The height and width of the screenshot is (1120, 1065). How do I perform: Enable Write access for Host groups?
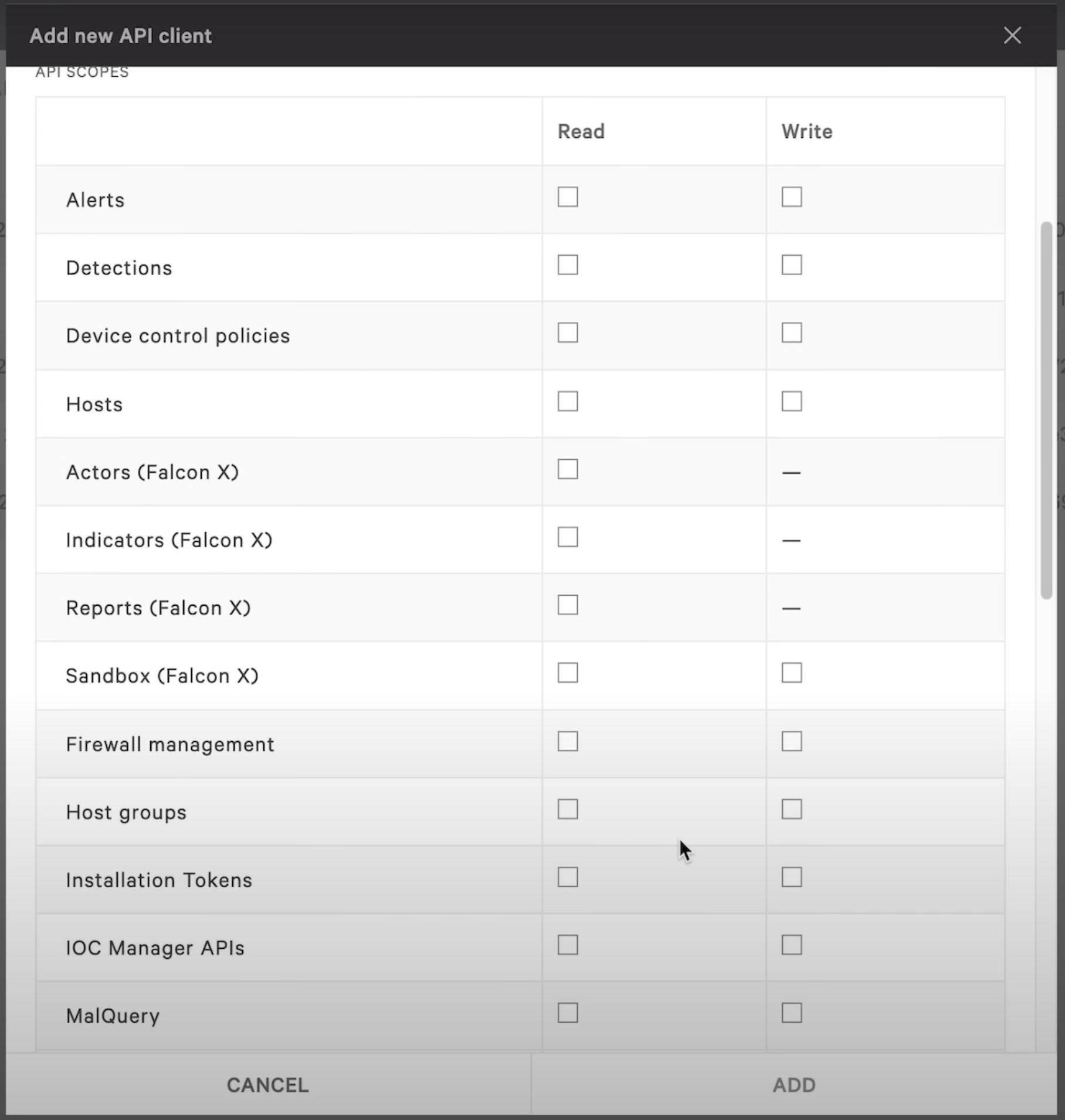click(791, 809)
